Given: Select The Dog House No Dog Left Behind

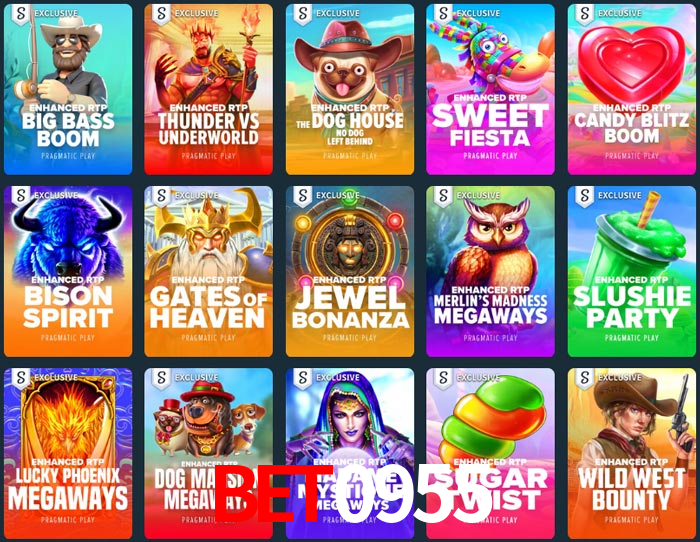Looking at the screenshot, I should click(350, 89).
